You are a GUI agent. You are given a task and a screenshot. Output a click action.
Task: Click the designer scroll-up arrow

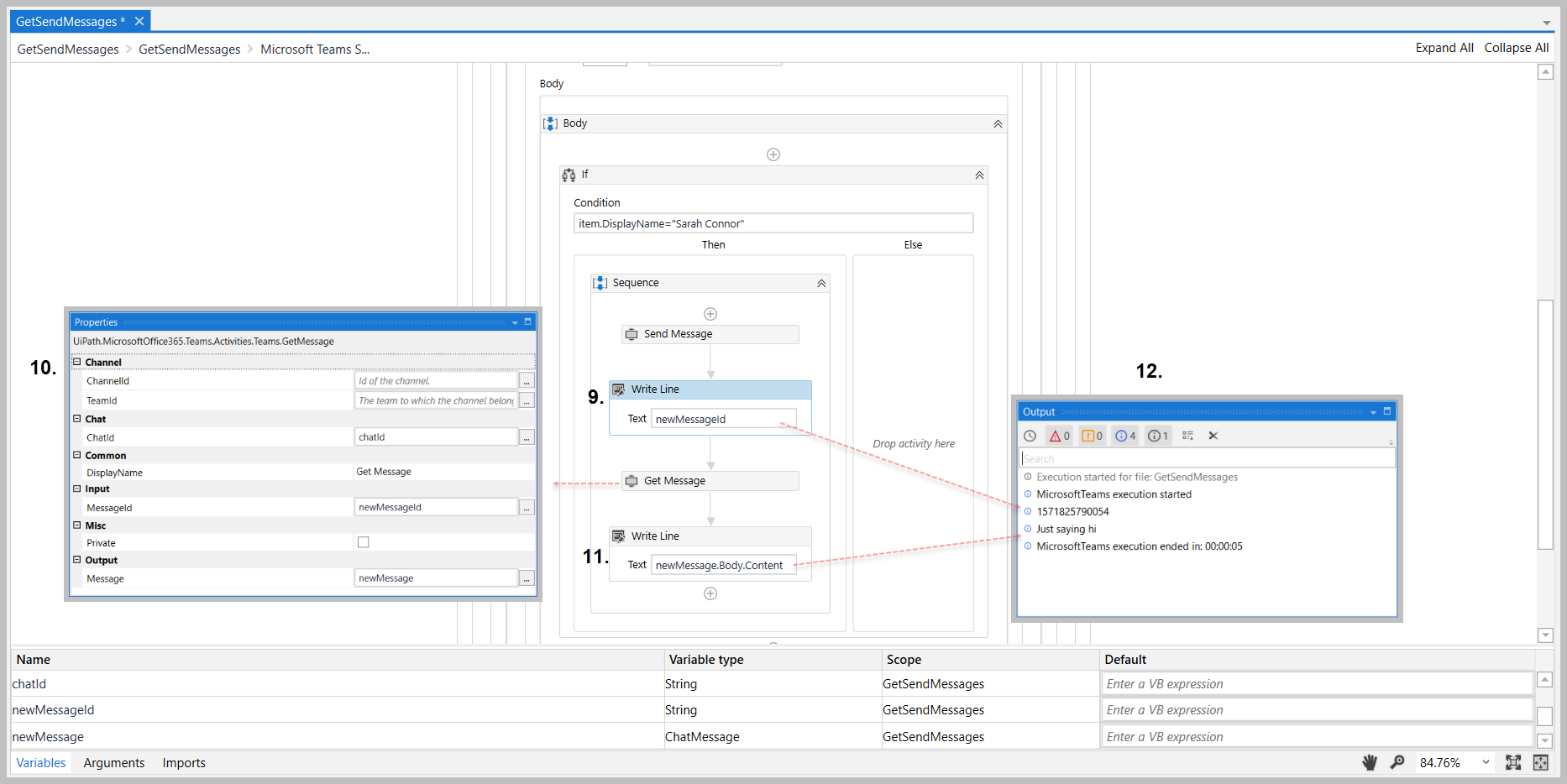(x=1545, y=72)
